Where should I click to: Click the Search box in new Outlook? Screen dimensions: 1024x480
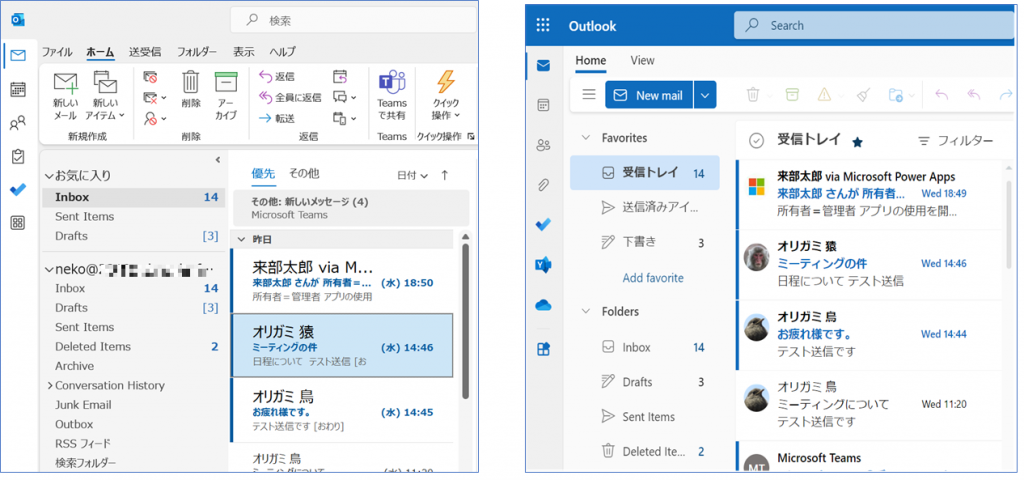point(874,25)
